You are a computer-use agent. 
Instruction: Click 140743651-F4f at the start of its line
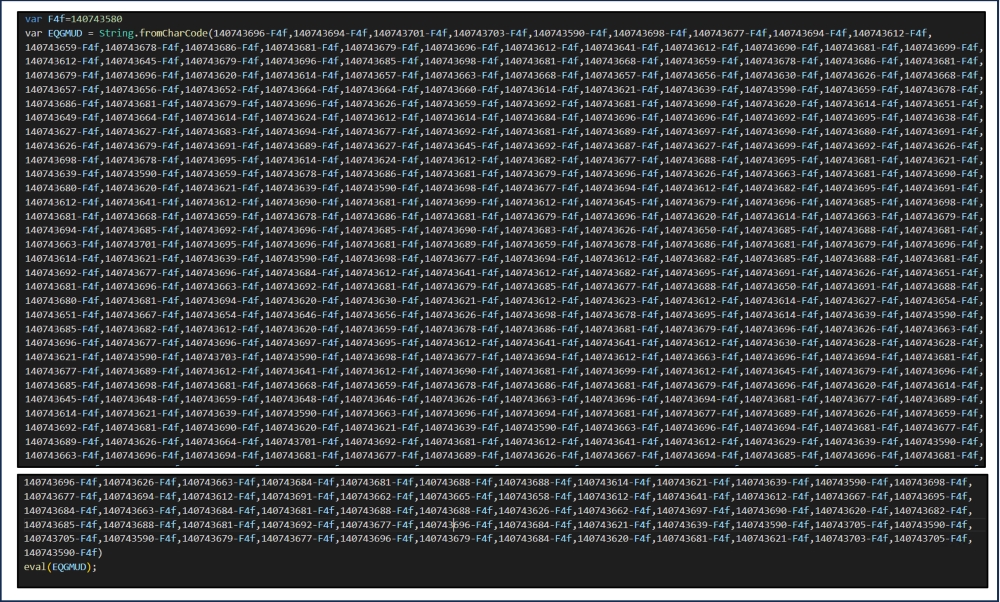pos(62,314)
